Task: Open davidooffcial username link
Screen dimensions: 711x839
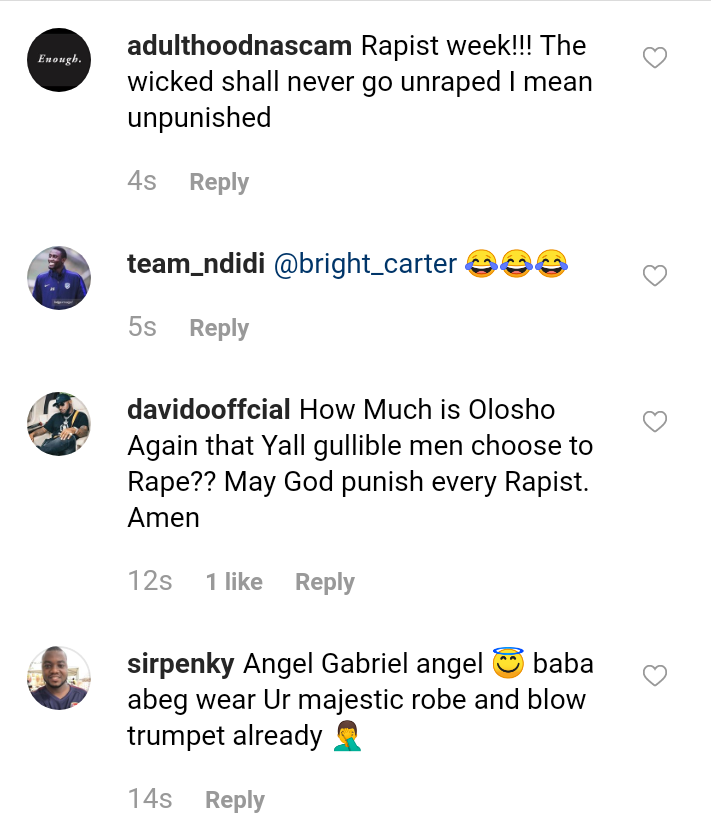Action: (x=209, y=410)
